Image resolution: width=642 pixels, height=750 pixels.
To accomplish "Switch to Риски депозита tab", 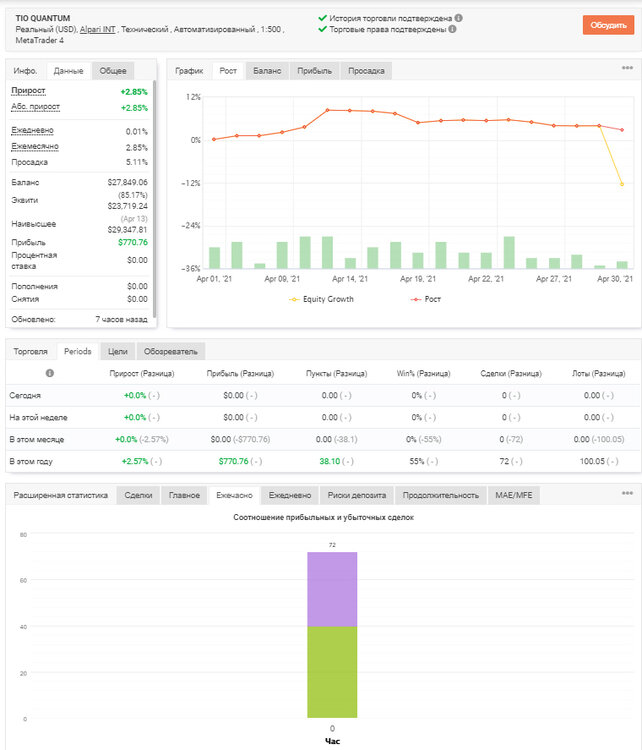I will pyautogui.click(x=357, y=496).
